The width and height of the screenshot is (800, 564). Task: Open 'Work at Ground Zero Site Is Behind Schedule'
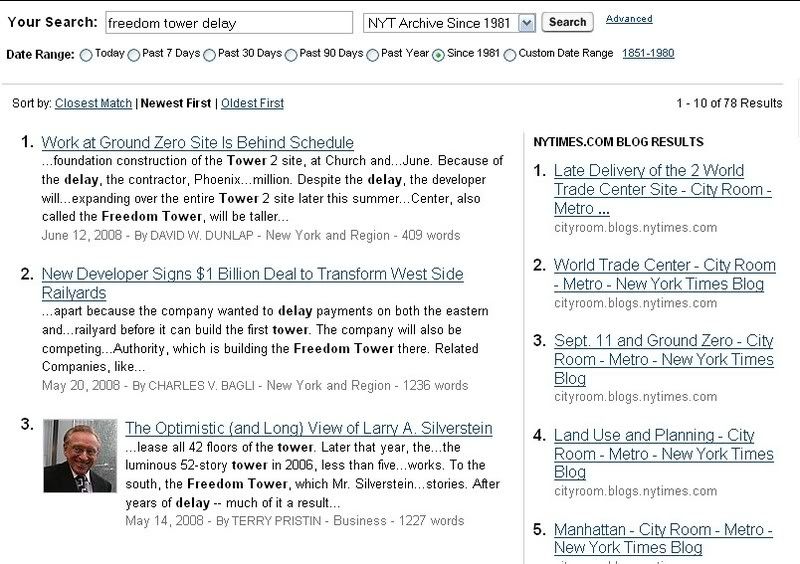(x=197, y=142)
